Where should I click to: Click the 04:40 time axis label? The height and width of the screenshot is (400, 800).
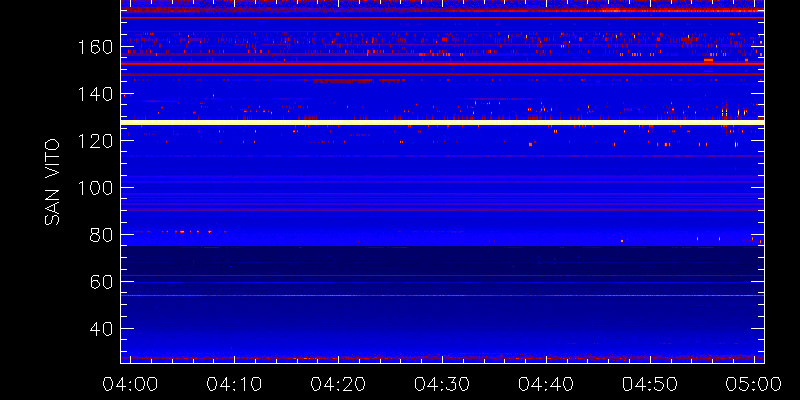546,384
